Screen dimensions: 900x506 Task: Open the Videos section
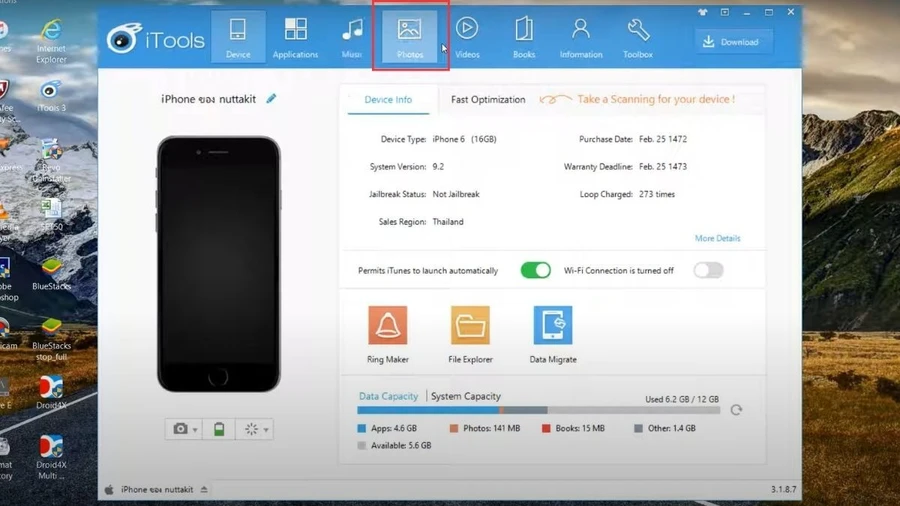[x=467, y=37]
